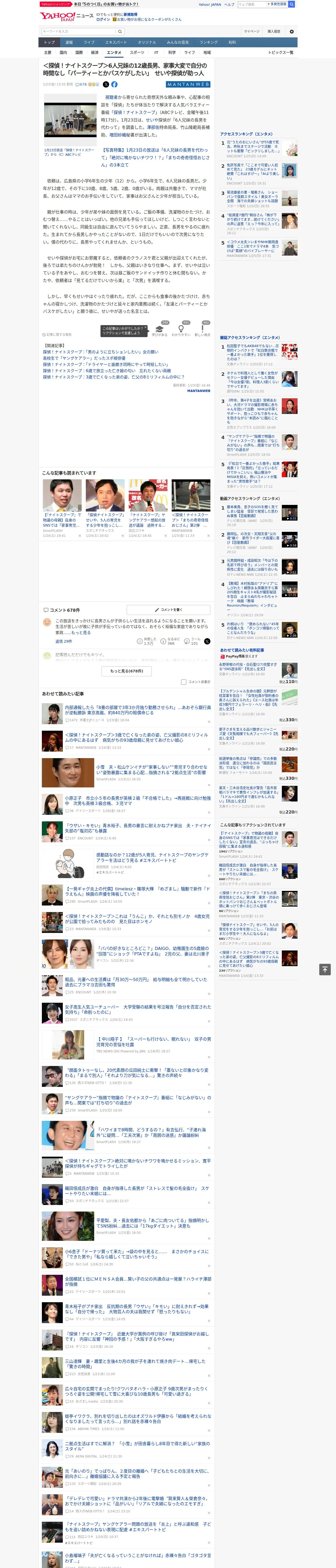Open related article about 6歳で旅立った亡き娘の匂い
The image size is (336, 1568).
[107, 371]
